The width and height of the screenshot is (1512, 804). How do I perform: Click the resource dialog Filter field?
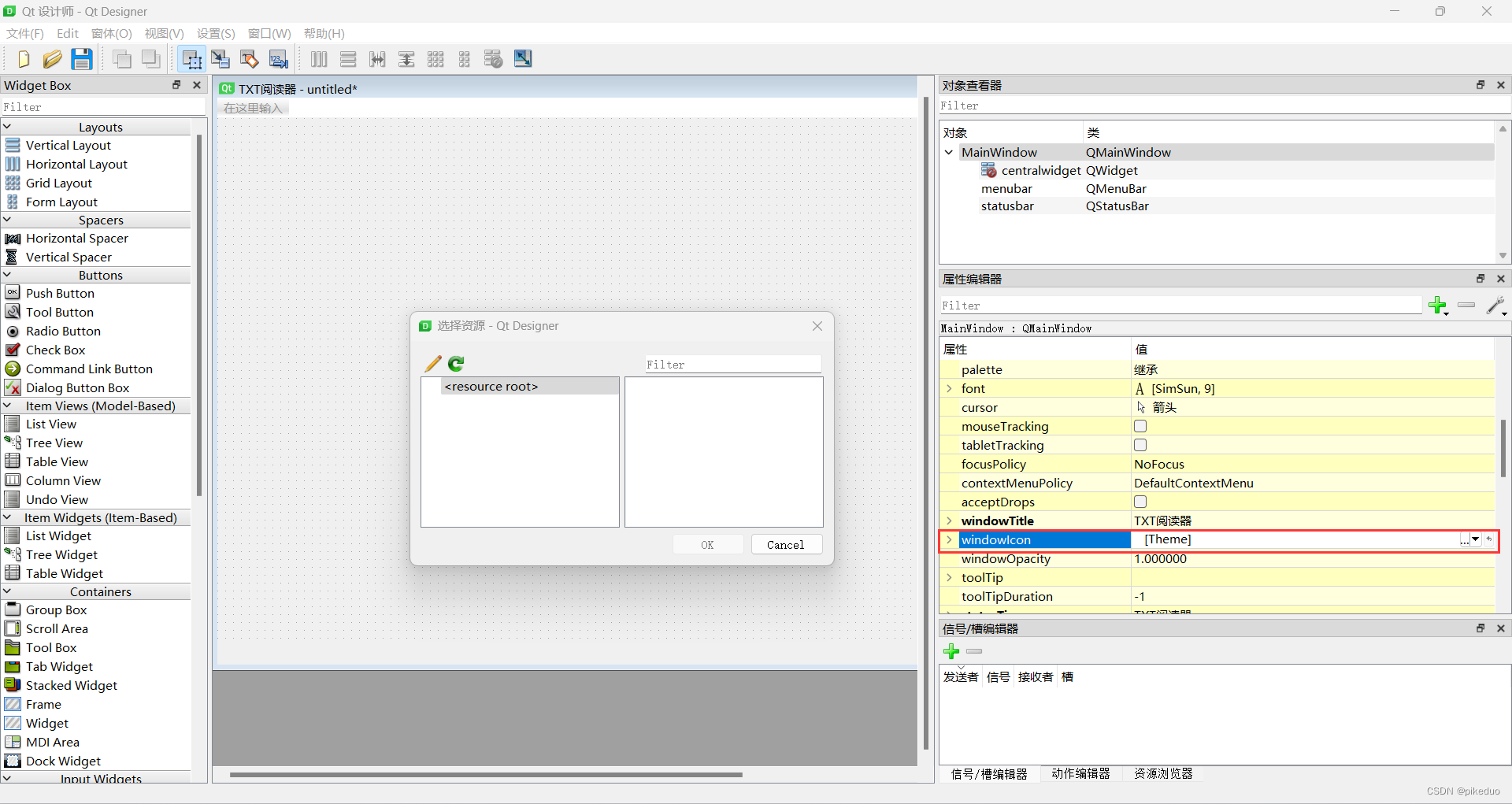point(732,365)
